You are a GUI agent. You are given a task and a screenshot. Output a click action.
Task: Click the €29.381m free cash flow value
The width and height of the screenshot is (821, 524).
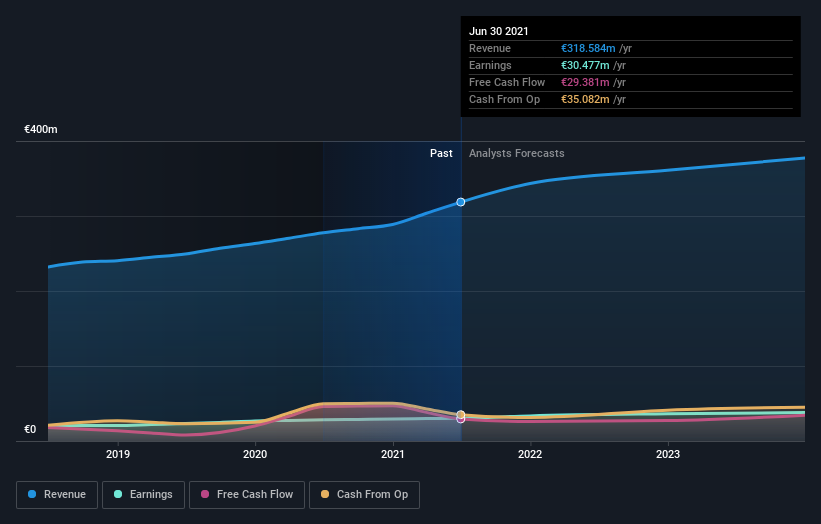(x=585, y=82)
